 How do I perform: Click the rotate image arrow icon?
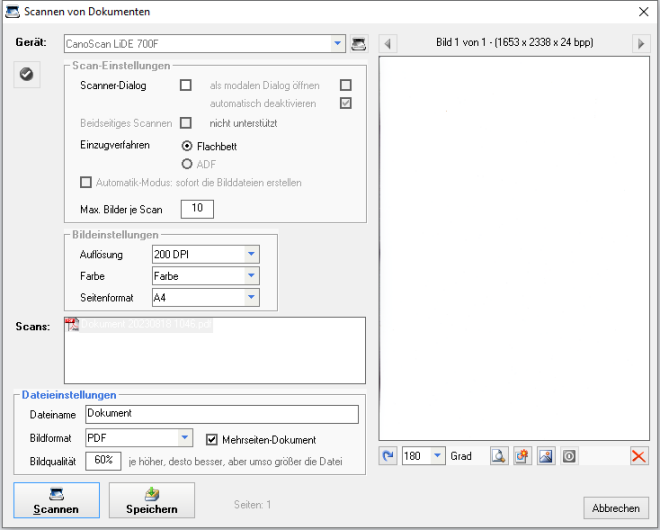389,456
